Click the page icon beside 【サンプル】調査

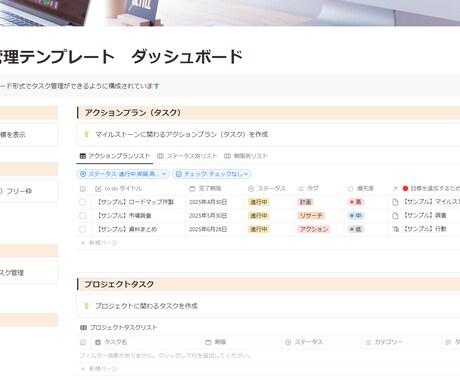pyautogui.click(x=395, y=215)
